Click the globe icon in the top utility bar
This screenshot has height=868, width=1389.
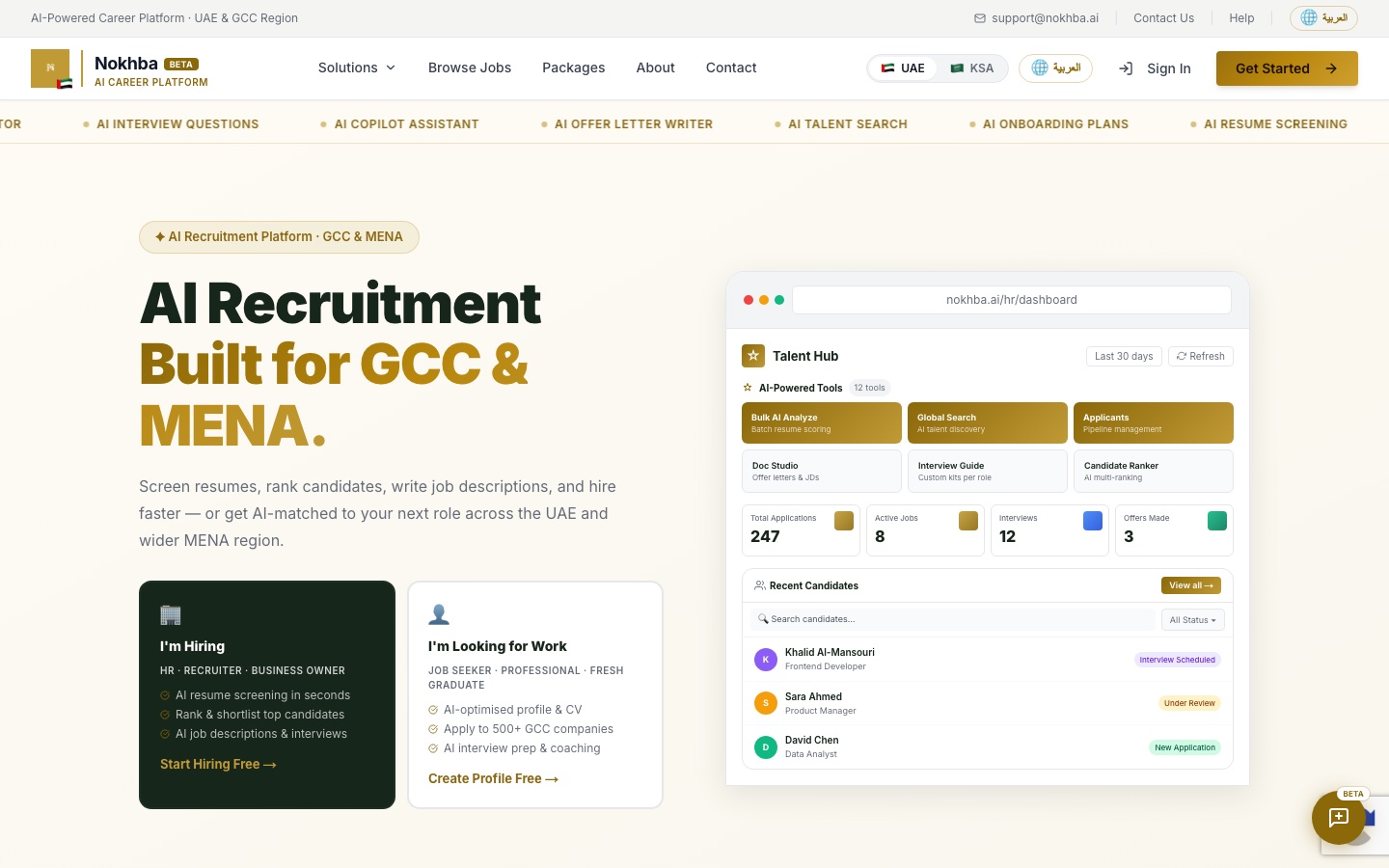pos(1309,17)
